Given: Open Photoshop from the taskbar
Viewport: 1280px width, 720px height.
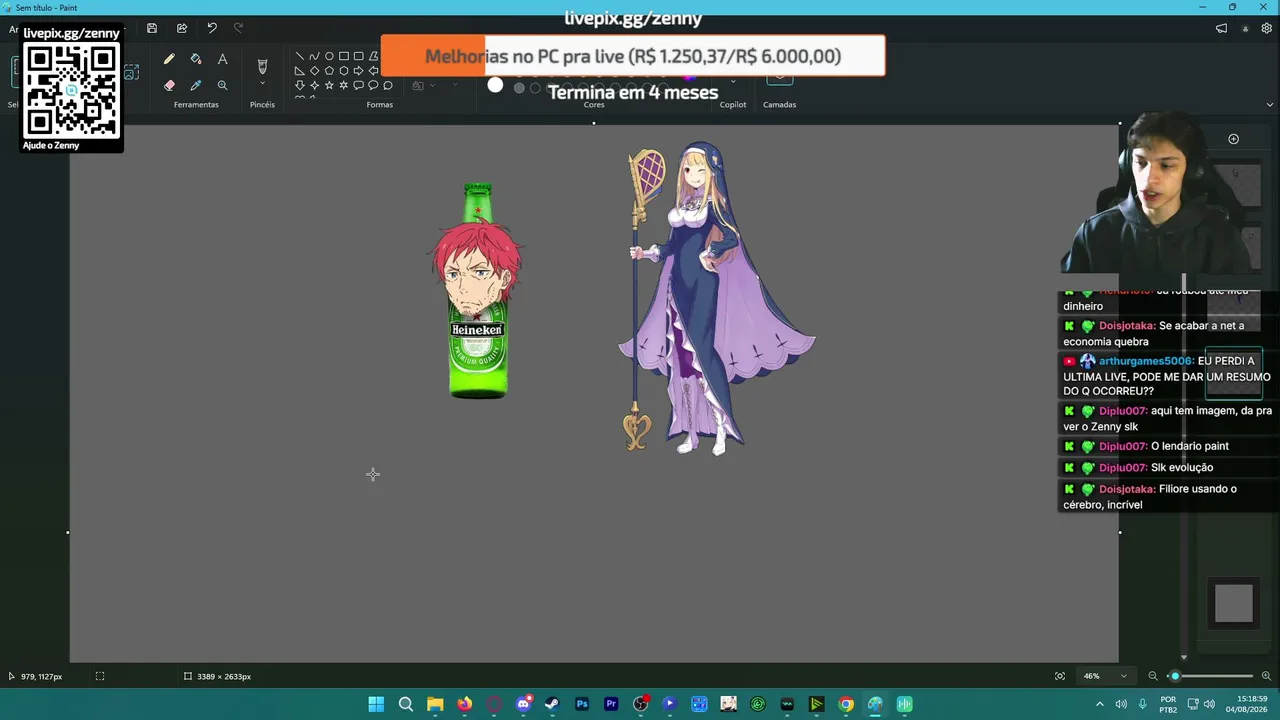Looking at the screenshot, I should click(x=582, y=704).
